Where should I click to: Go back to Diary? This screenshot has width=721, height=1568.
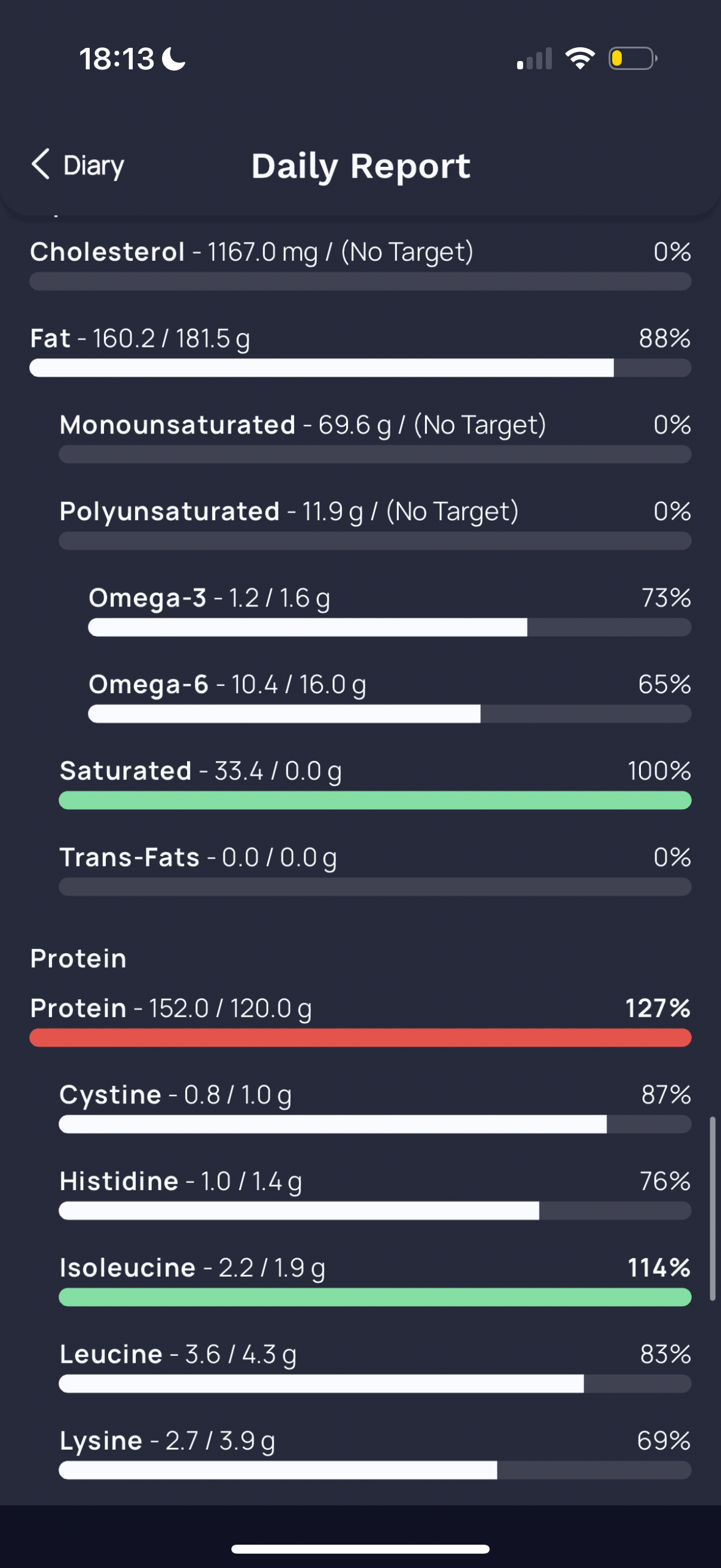(x=78, y=165)
